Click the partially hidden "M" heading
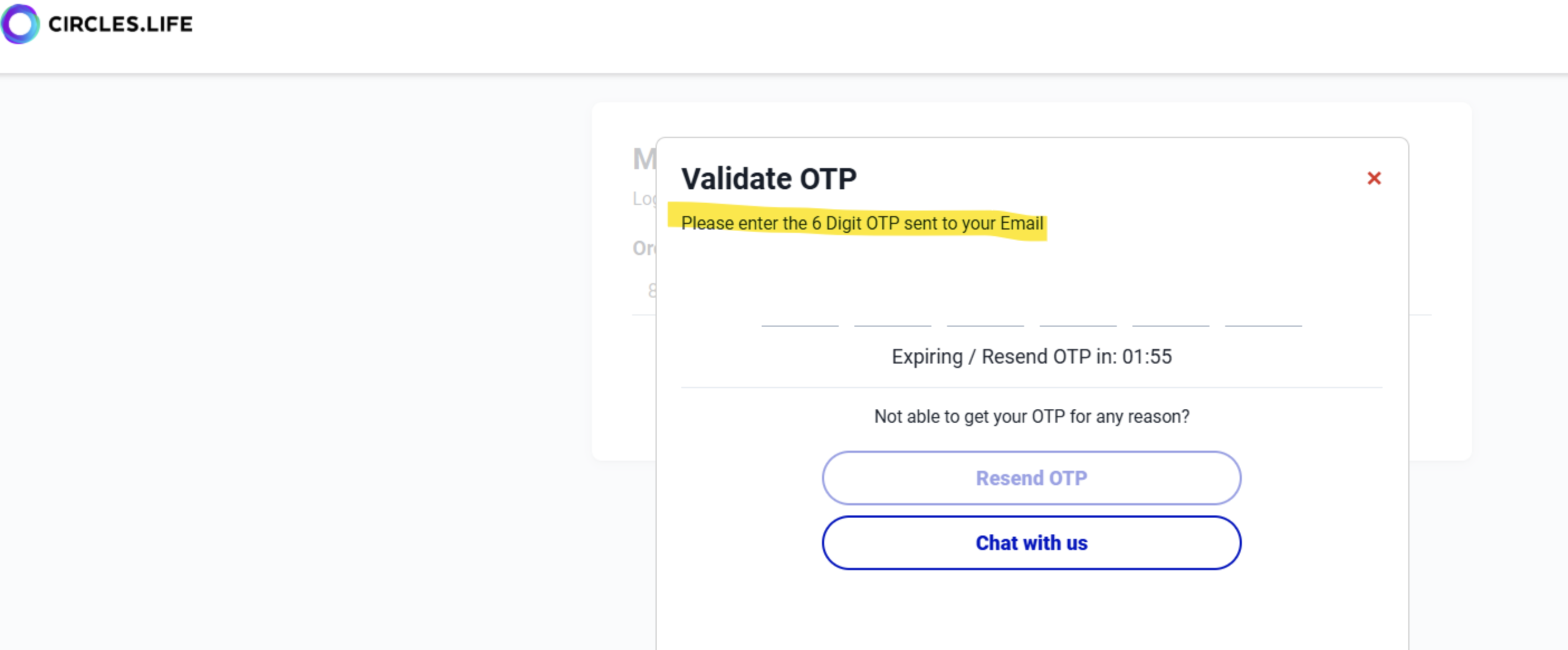Screen dimensions: 1568x650 click(x=643, y=160)
